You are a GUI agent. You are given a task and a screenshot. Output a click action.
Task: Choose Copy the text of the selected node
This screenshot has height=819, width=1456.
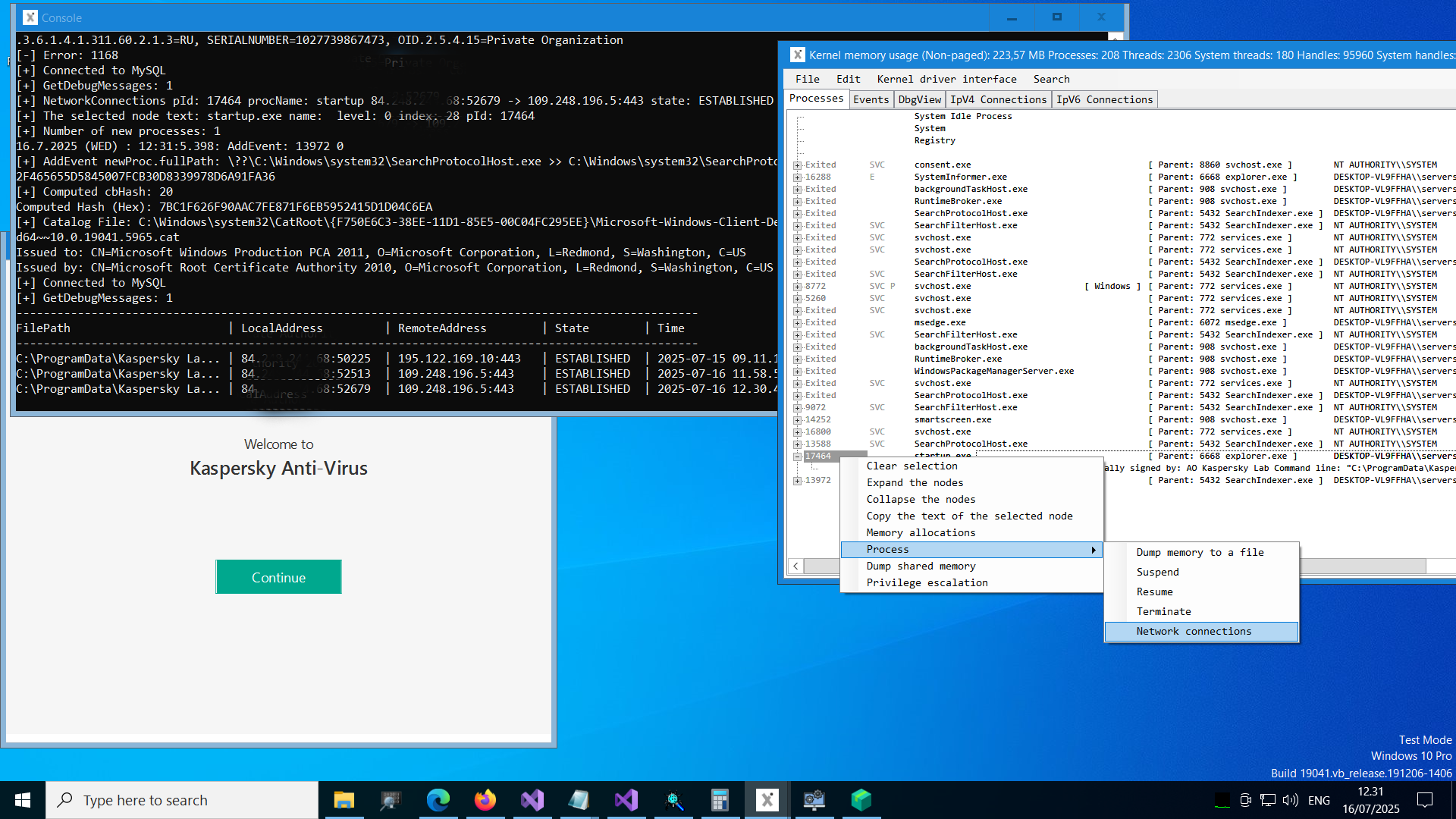(x=971, y=516)
